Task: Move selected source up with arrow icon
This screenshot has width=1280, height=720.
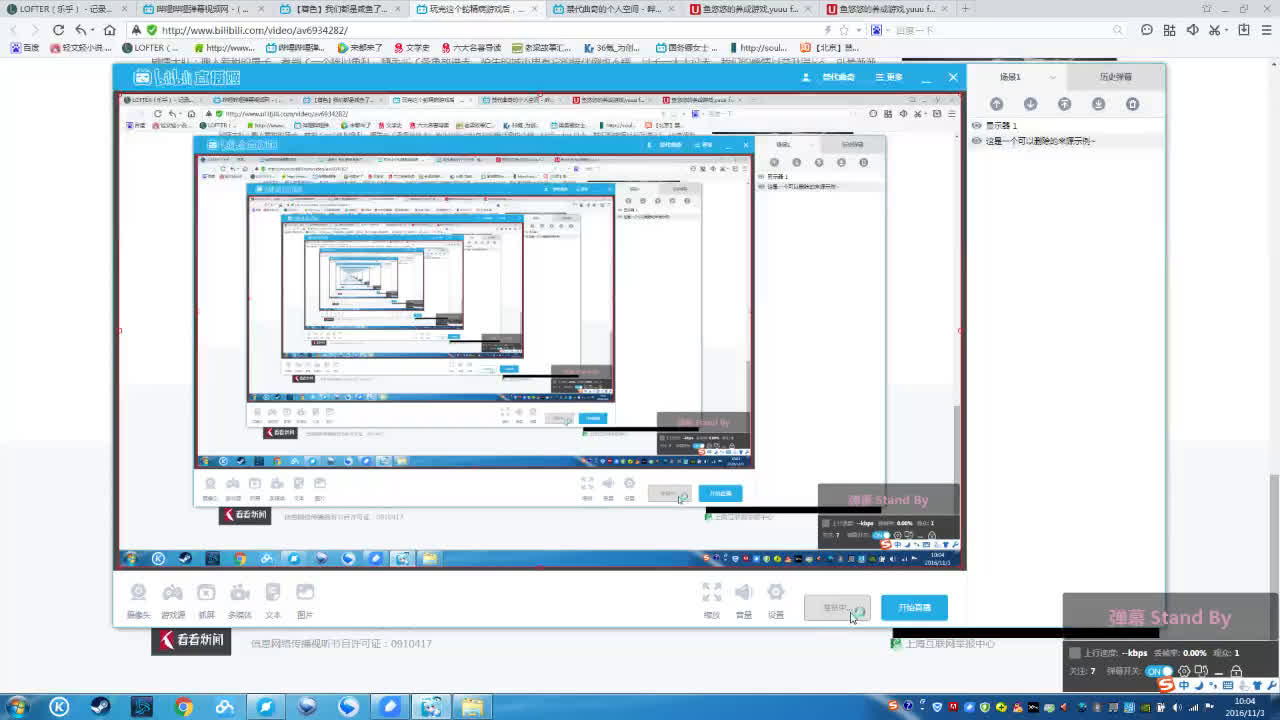Action: pyautogui.click(x=996, y=104)
